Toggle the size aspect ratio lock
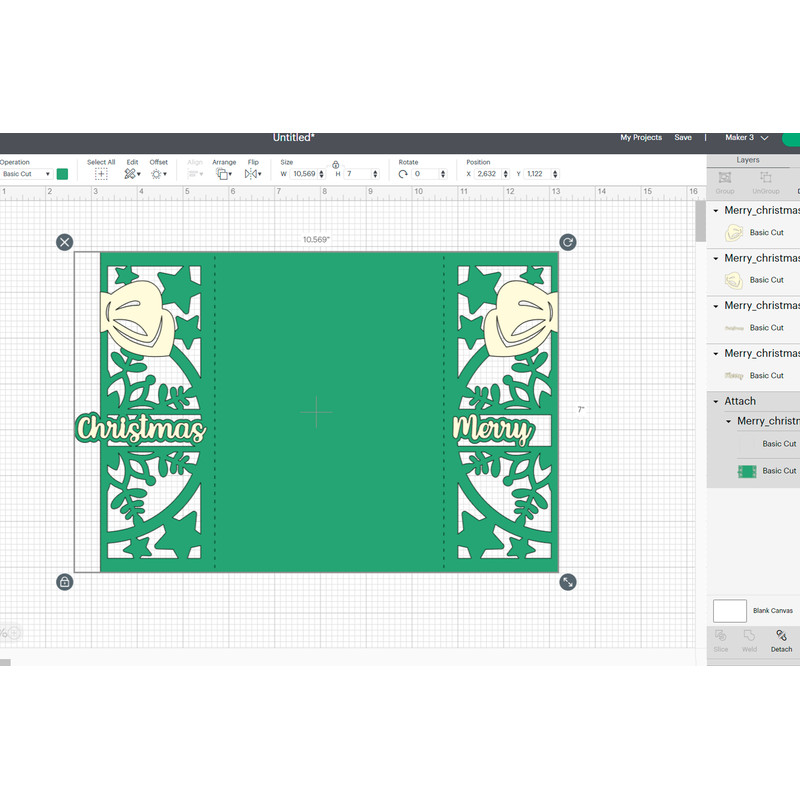The image size is (800, 800). 335,164
